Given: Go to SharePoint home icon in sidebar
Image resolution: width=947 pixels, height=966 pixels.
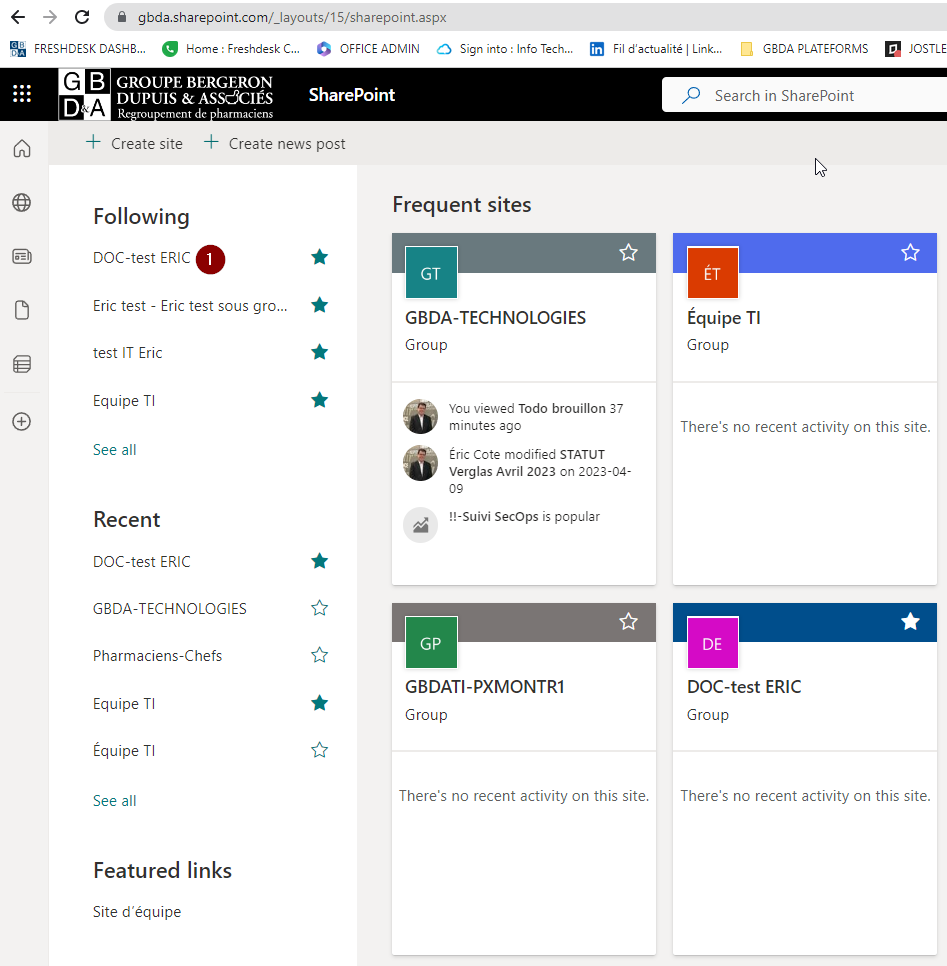Looking at the screenshot, I should point(22,148).
